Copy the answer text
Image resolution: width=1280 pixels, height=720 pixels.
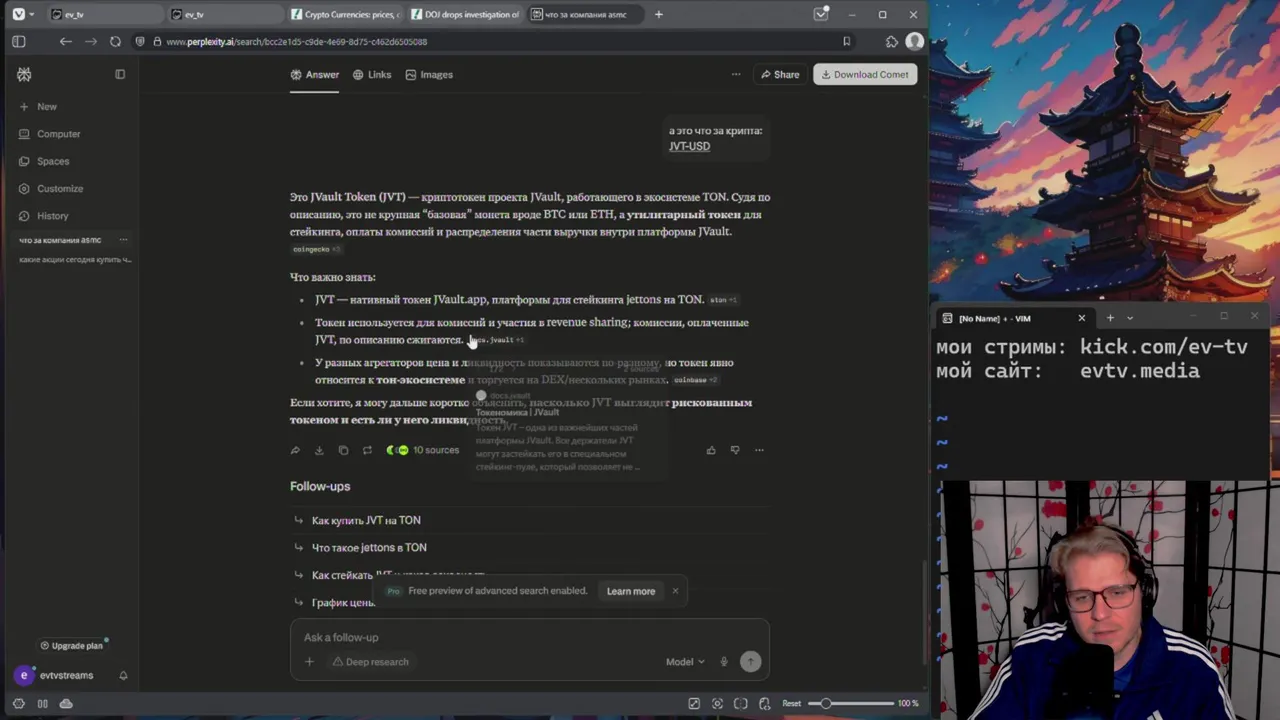click(343, 450)
